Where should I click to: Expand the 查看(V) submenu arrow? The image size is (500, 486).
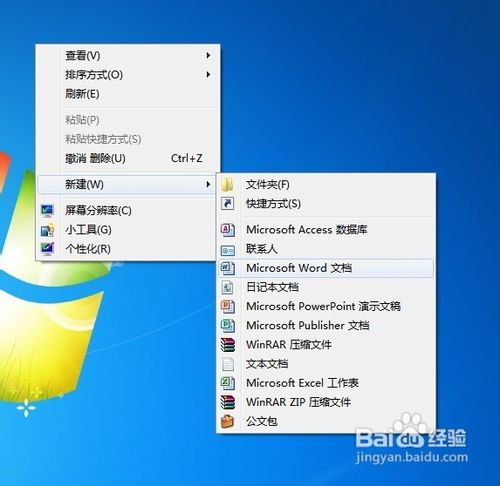coord(208,55)
